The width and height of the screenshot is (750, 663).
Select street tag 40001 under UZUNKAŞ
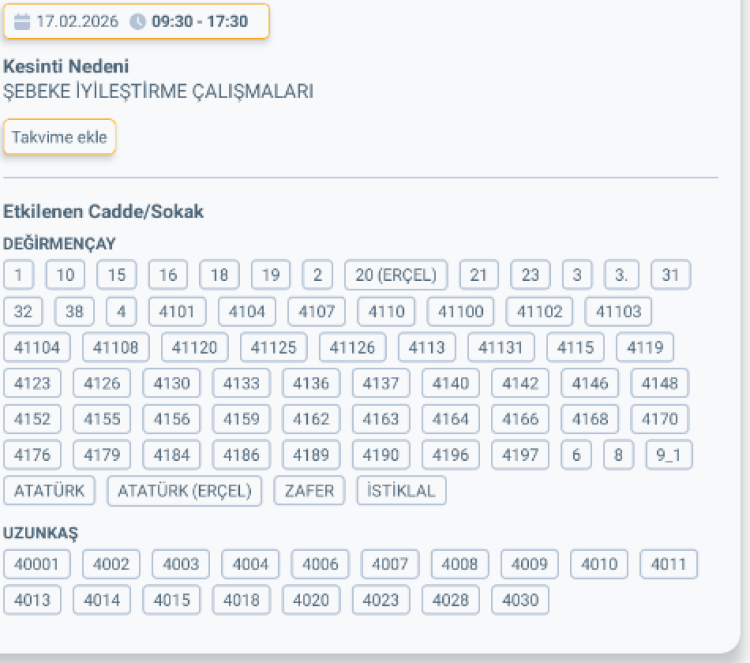(37, 565)
